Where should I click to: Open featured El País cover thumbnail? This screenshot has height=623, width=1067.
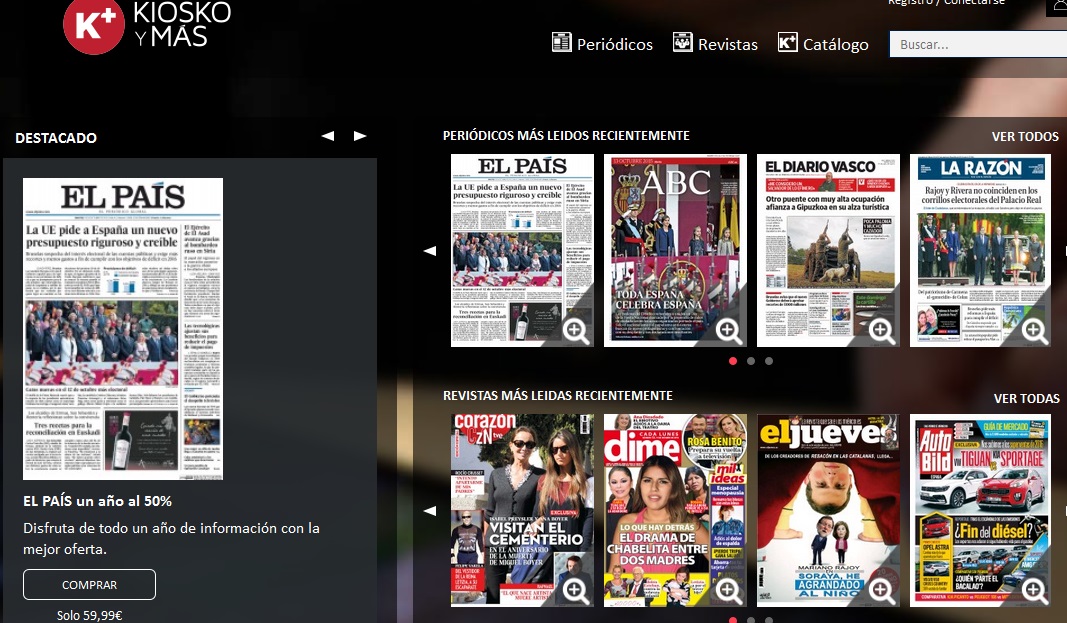click(x=123, y=329)
